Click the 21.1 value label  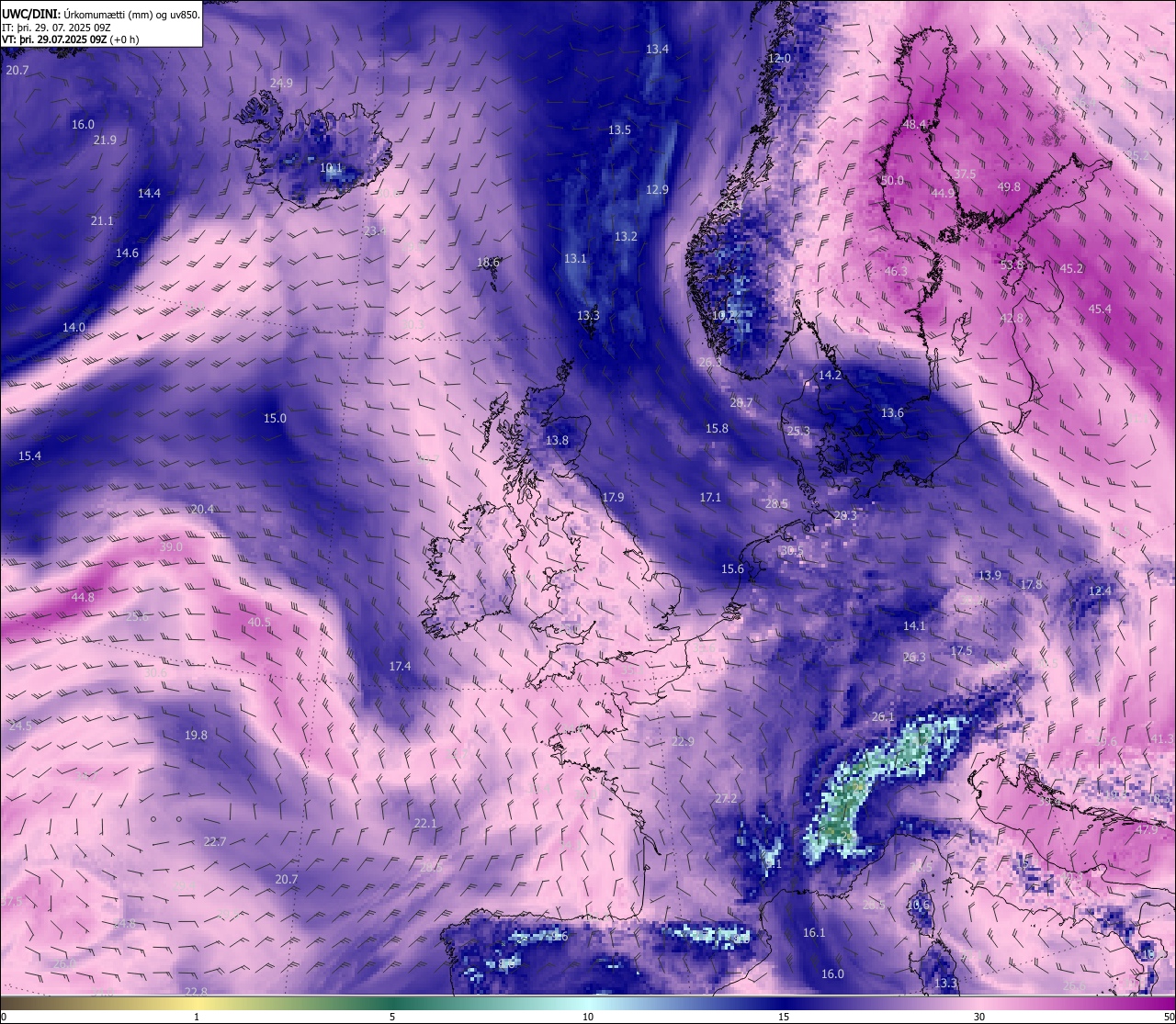click(x=102, y=220)
